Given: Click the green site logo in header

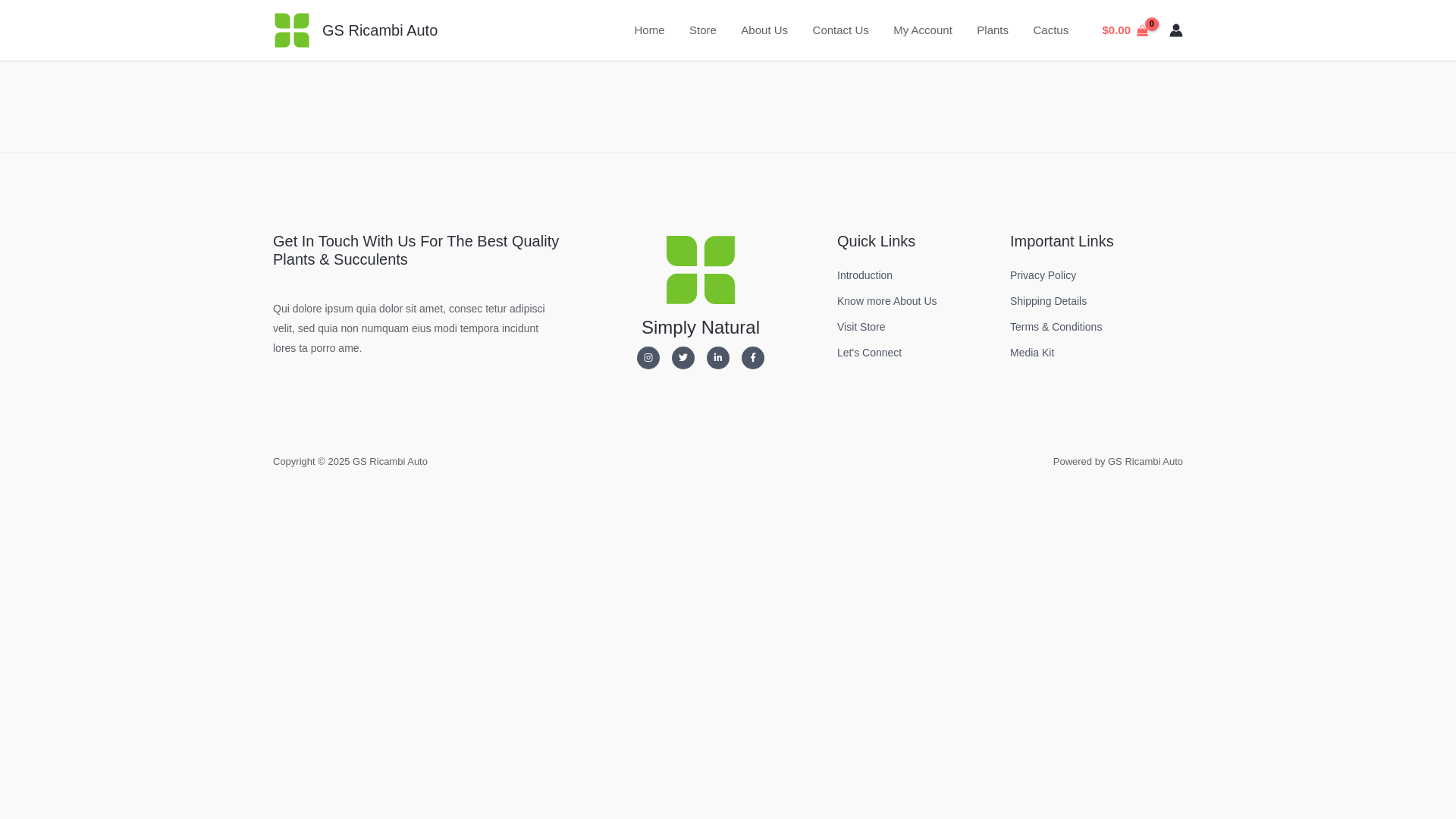Looking at the screenshot, I should pos(292,30).
